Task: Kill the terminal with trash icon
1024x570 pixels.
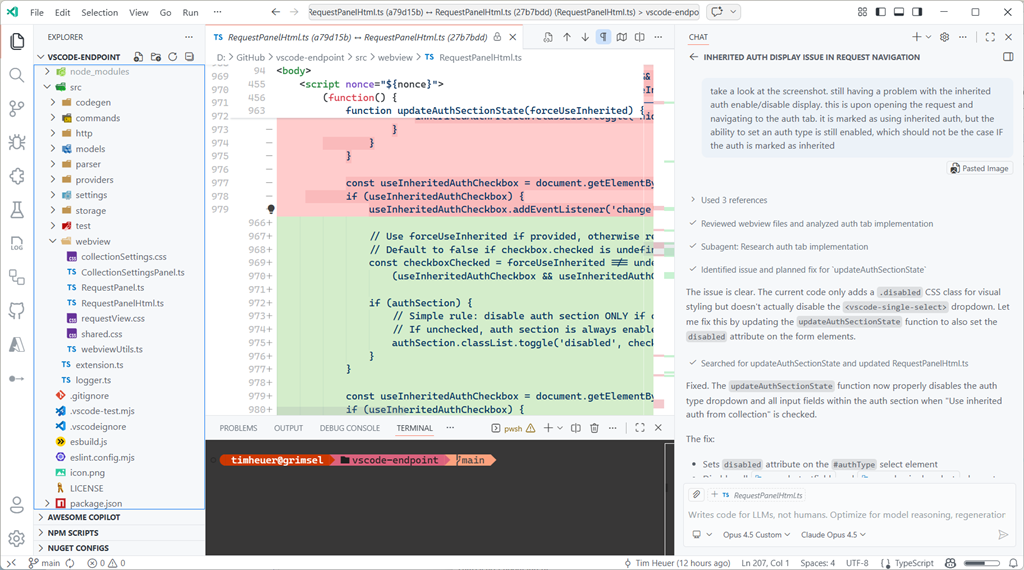Action: tap(594, 428)
